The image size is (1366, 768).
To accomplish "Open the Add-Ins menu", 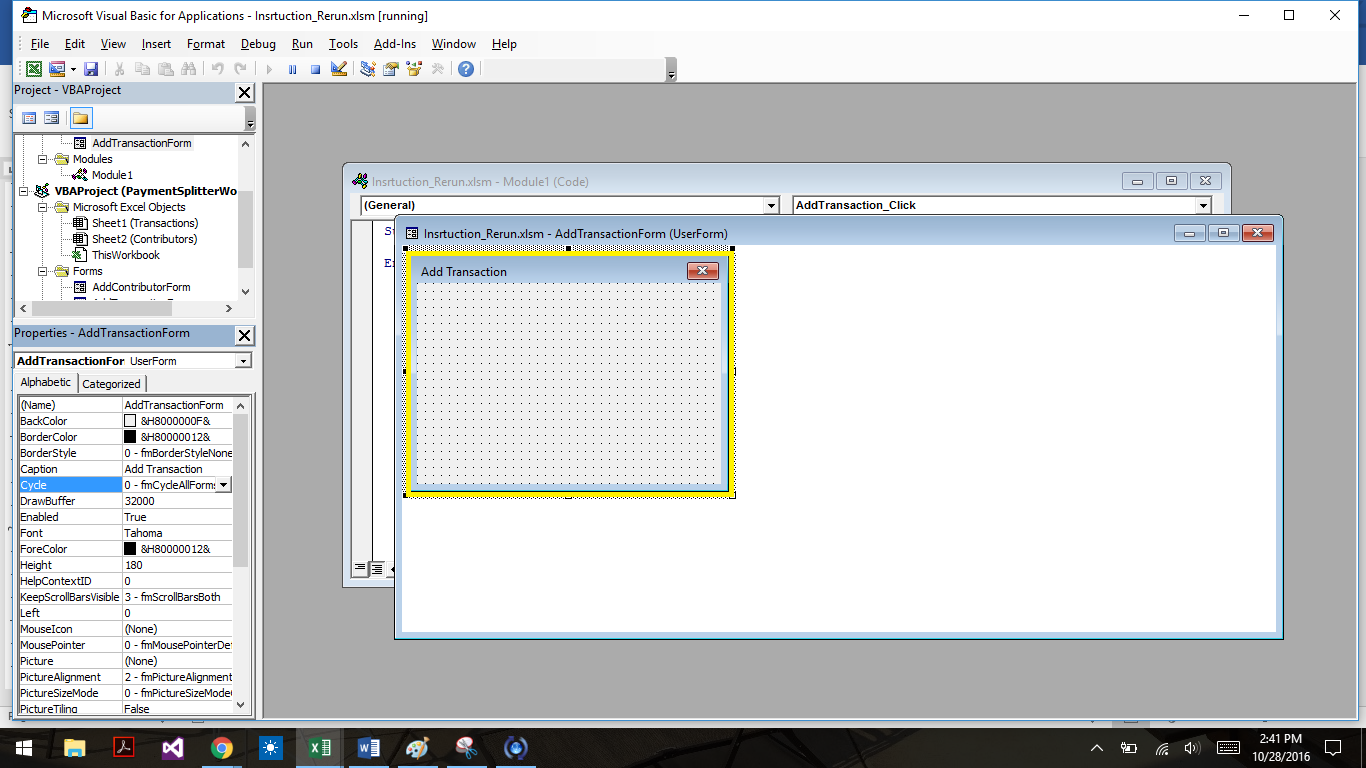I will coord(395,44).
